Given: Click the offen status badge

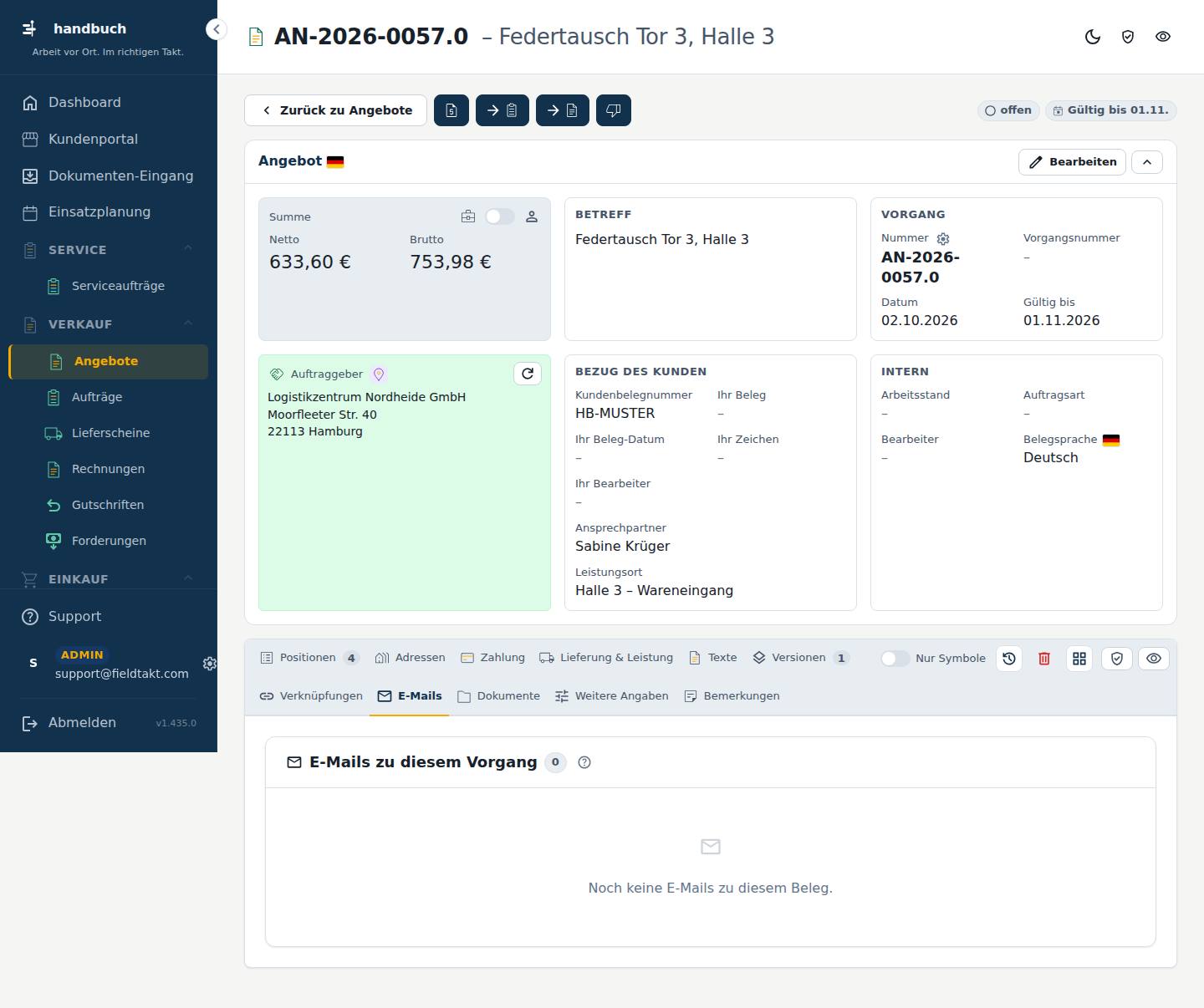Looking at the screenshot, I should tap(1008, 110).
